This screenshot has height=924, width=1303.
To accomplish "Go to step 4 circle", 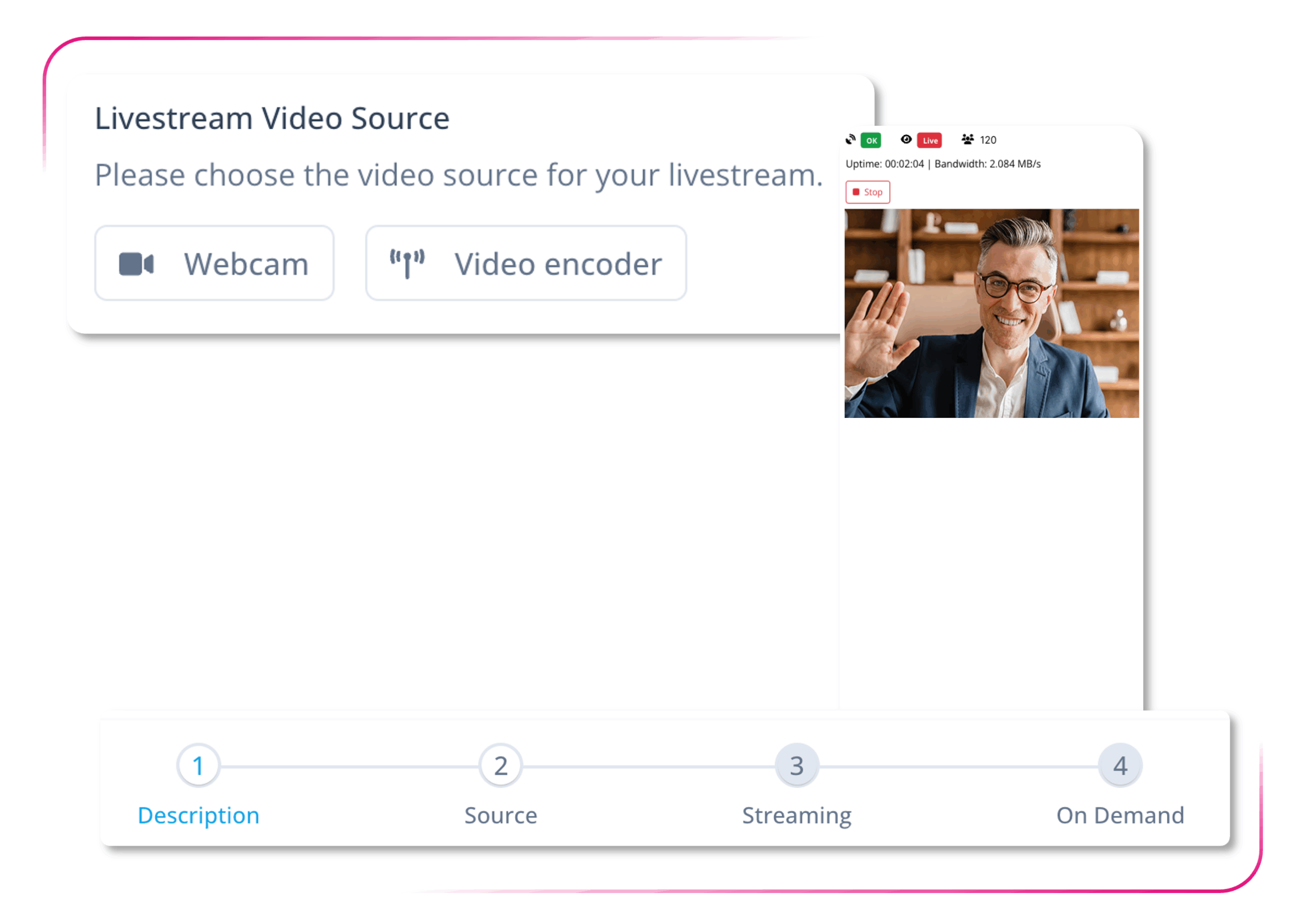I will (x=1120, y=766).
